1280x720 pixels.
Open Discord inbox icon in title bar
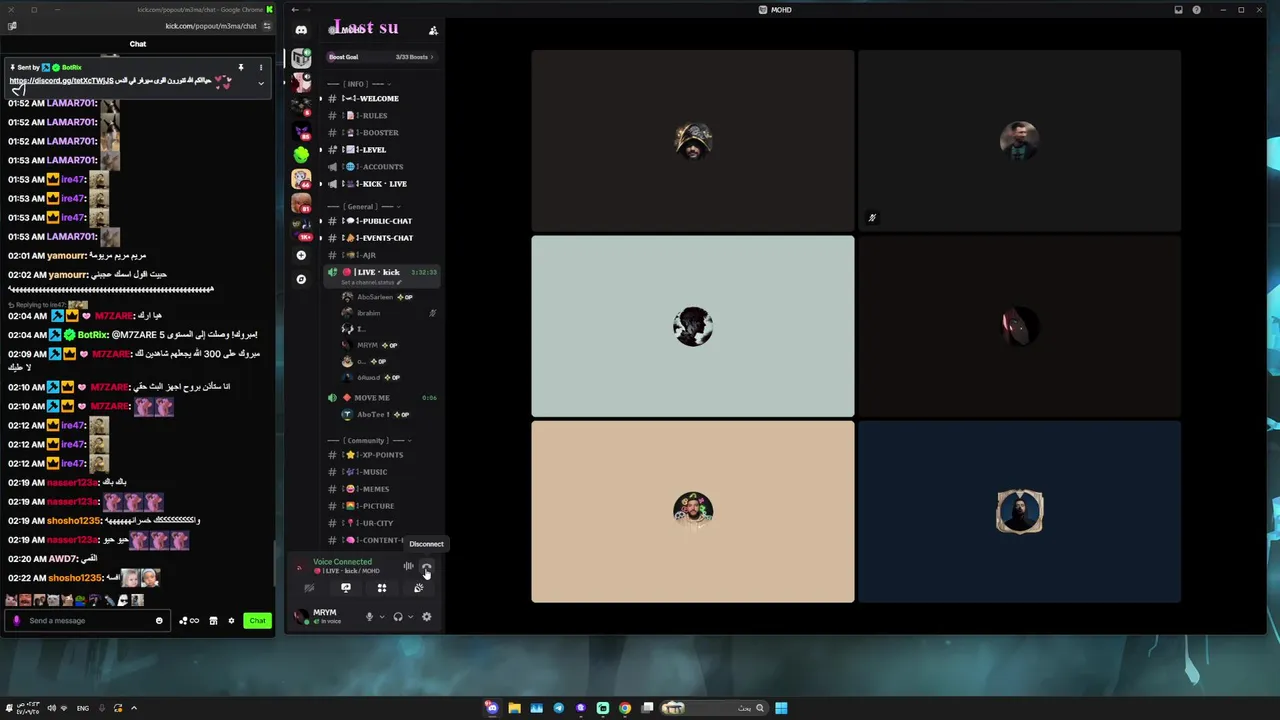pyautogui.click(x=1178, y=10)
